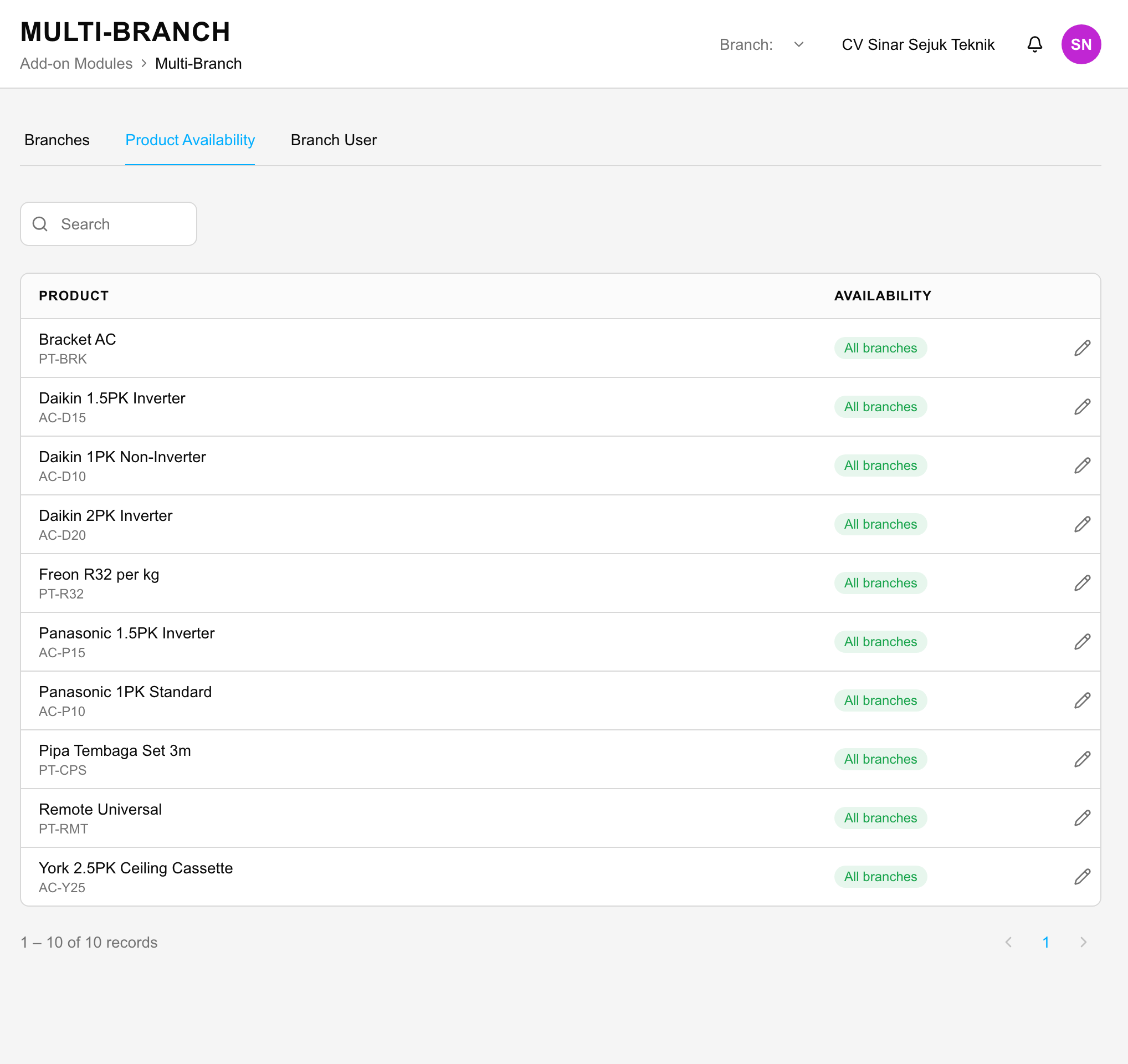The image size is (1128, 1064).
Task: Click the search magnifier icon
Action: 40,224
